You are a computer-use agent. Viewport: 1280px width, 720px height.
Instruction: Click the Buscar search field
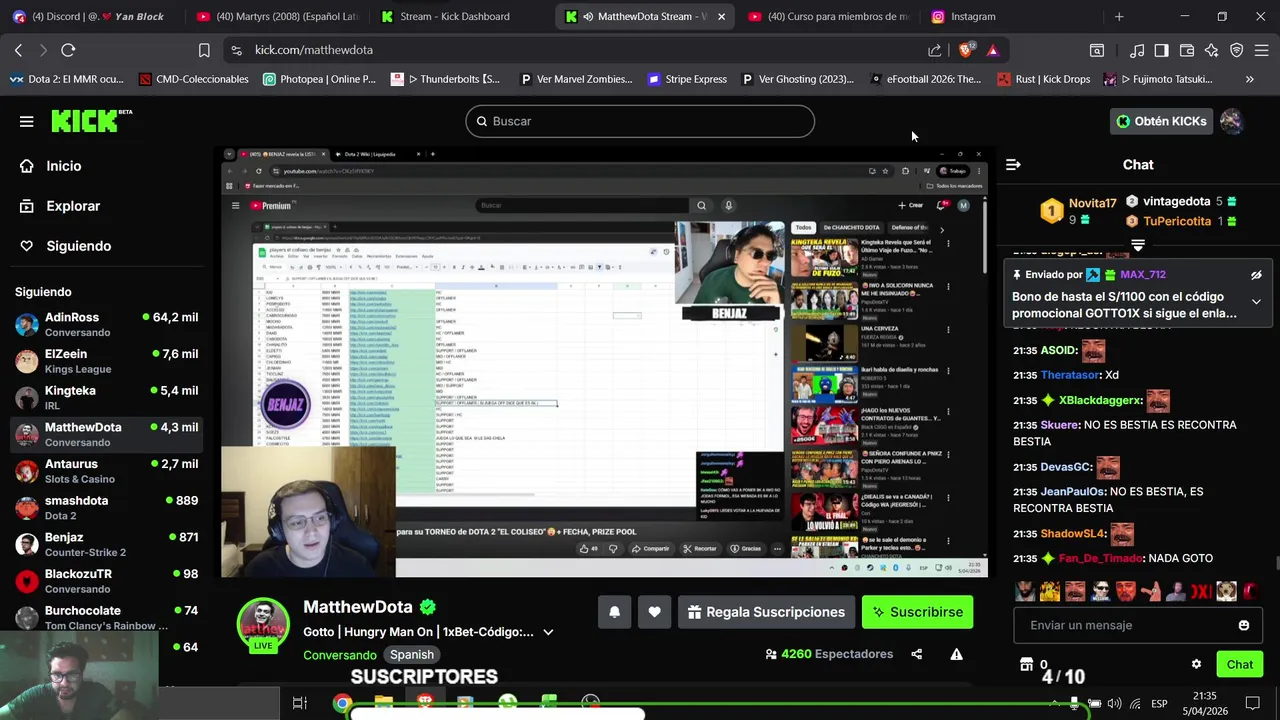[640, 121]
